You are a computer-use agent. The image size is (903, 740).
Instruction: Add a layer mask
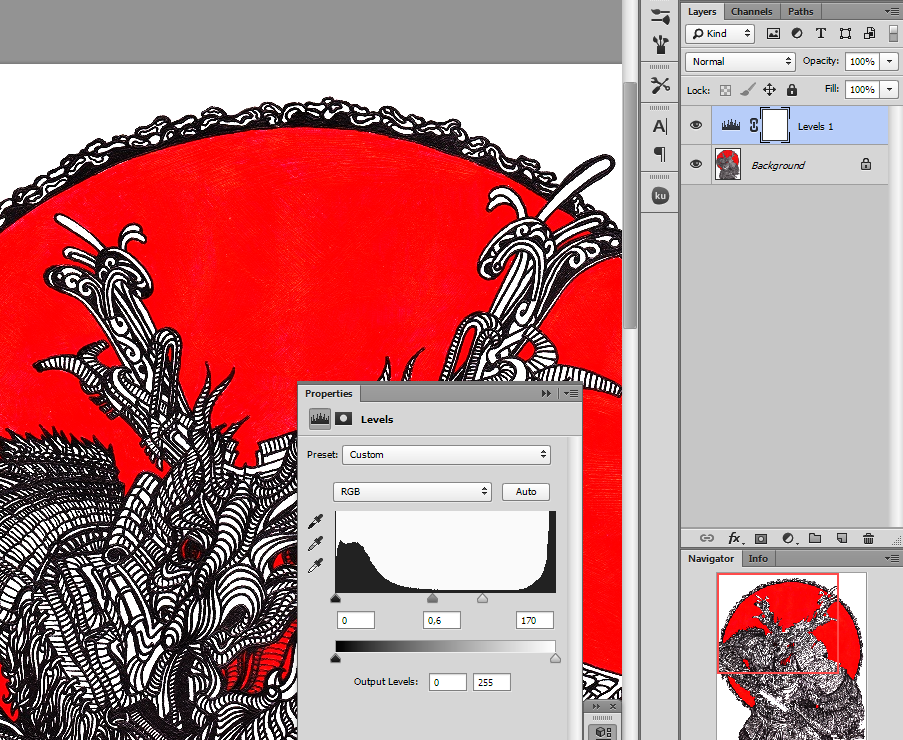761,538
